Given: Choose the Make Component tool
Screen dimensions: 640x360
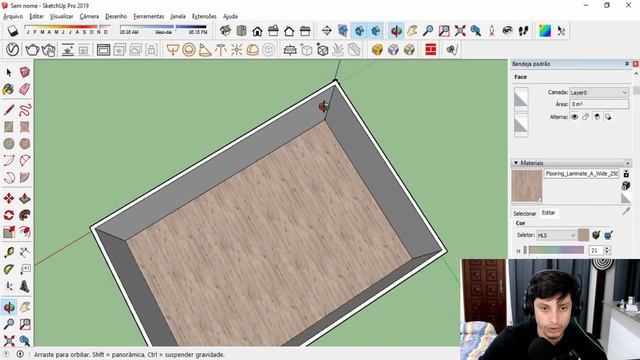Looking at the screenshot, I should (25, 73).
